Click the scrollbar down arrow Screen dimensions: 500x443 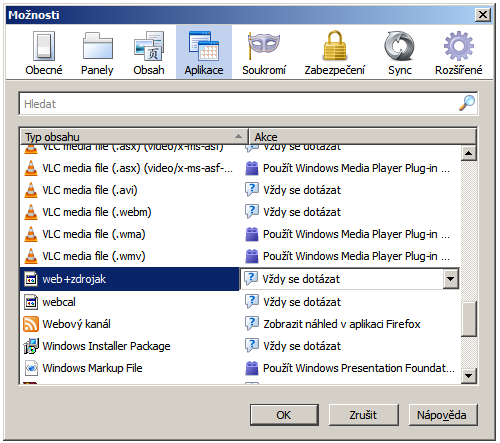click(469, 376)
